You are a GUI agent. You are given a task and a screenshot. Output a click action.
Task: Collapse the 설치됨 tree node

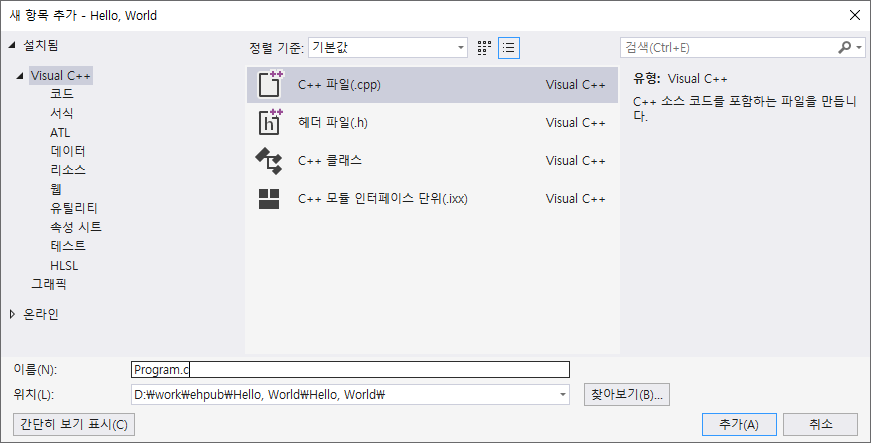click(x=12, y=45)
